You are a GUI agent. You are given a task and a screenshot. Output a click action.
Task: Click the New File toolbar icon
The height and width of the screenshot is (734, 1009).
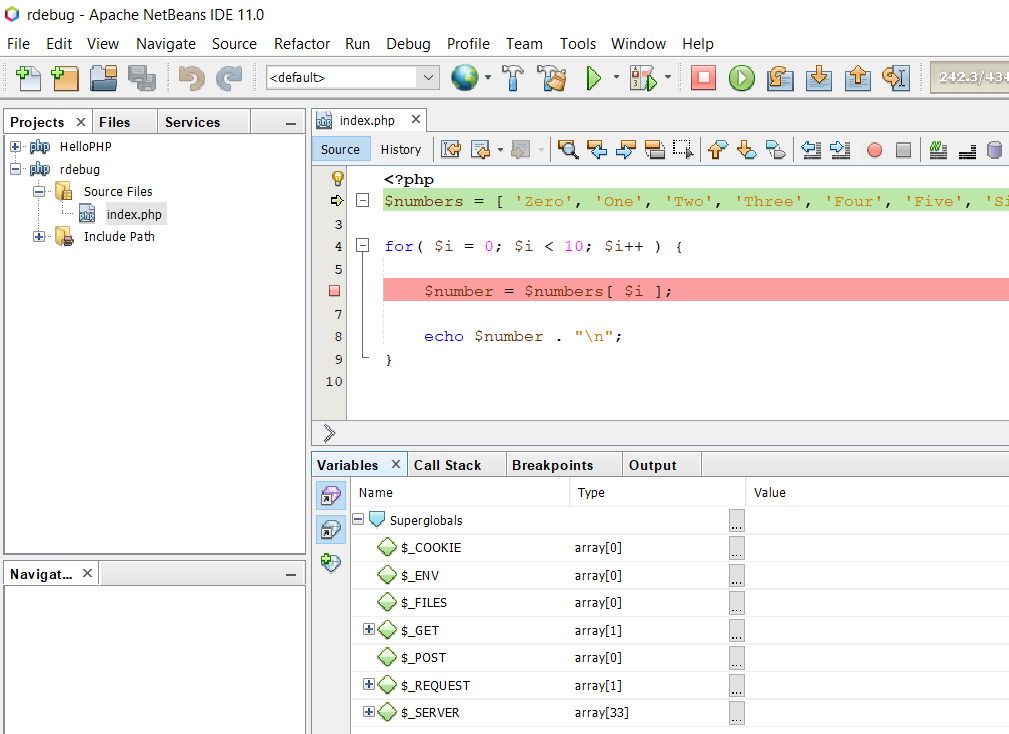tap(28, 78)
